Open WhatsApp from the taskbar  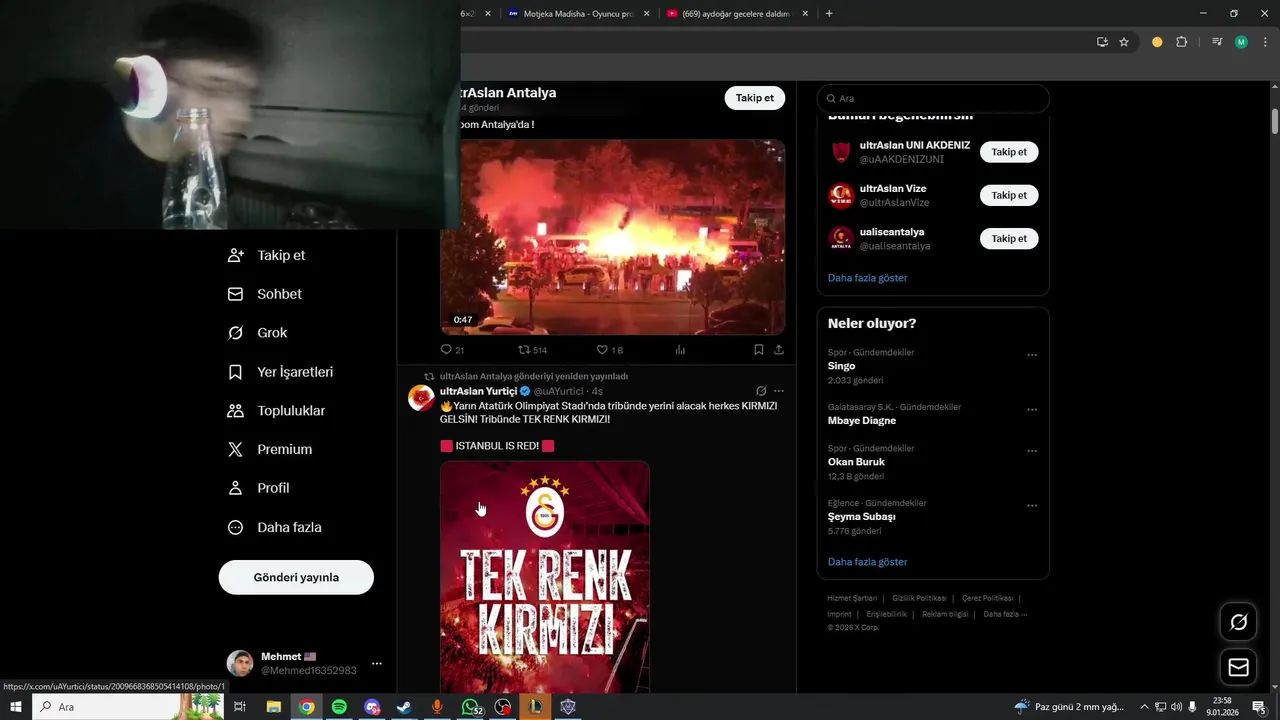click(x=470, y=707)
